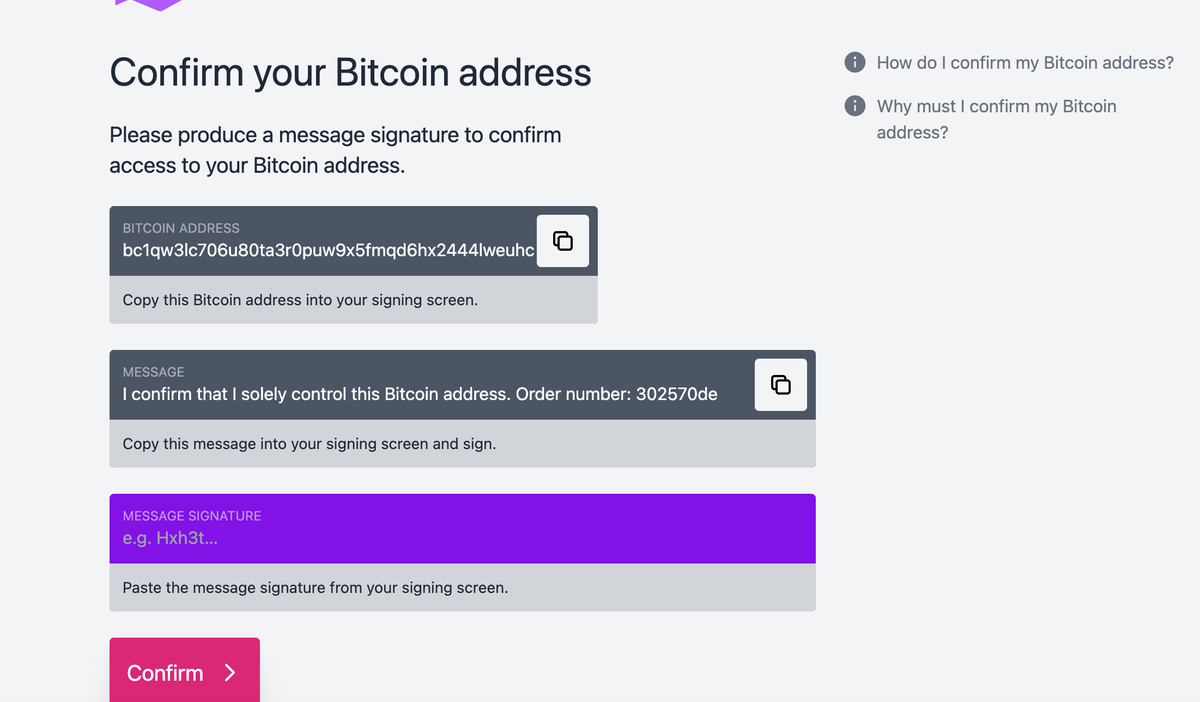Image resolution: width=1200 pixels, height=702 pixels.
Task: Click the "Please produce a message signature" paragraph
Action: click(335, 150)
